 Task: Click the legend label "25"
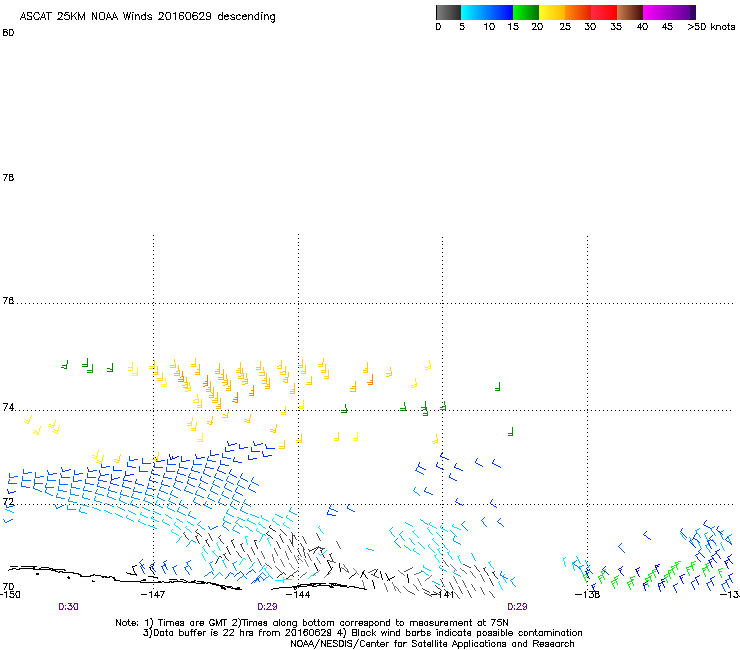click(565, 27)
